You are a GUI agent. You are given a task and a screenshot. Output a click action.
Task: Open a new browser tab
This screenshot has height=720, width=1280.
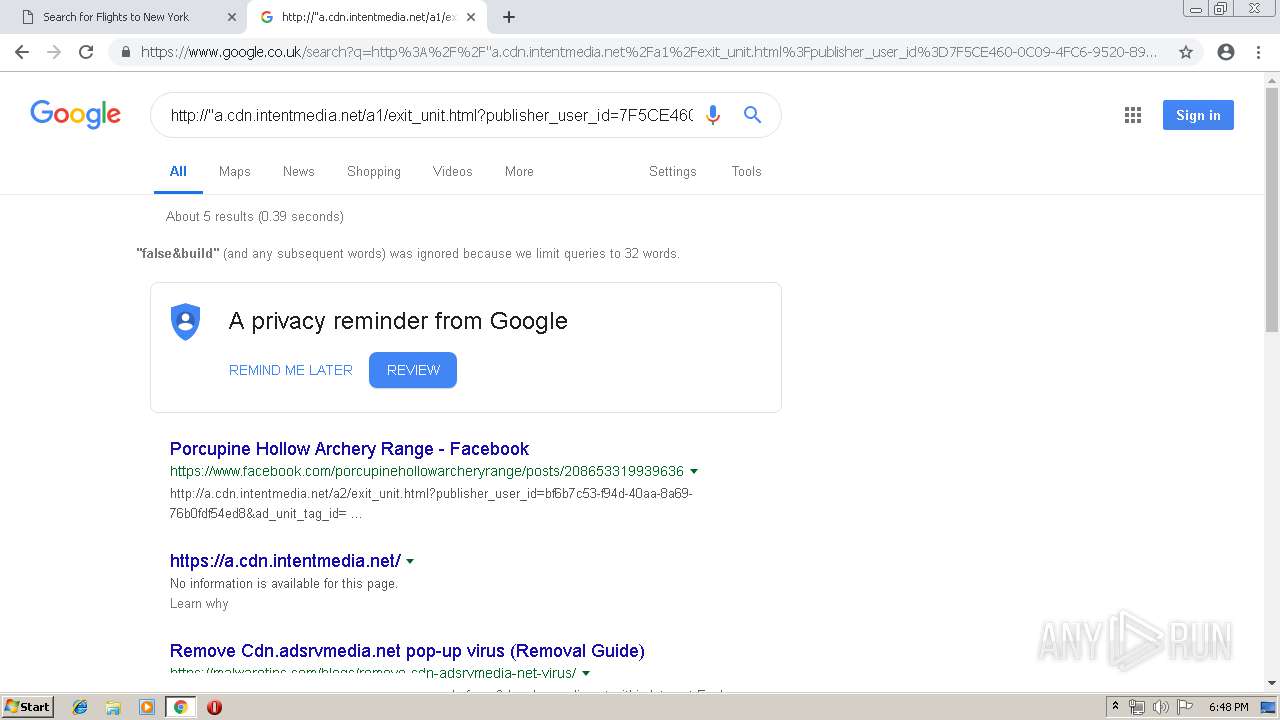[x=509, y=17]
